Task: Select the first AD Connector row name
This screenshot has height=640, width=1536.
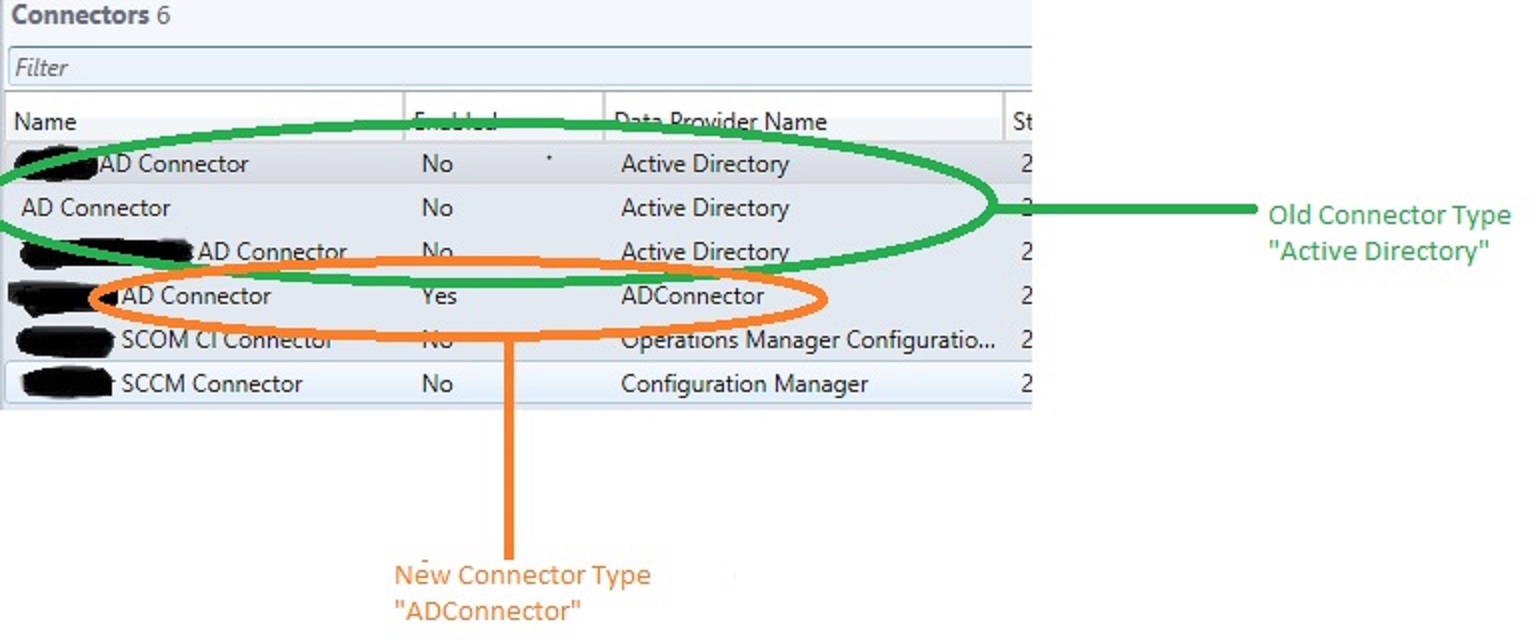Action: tap(173, 164)
